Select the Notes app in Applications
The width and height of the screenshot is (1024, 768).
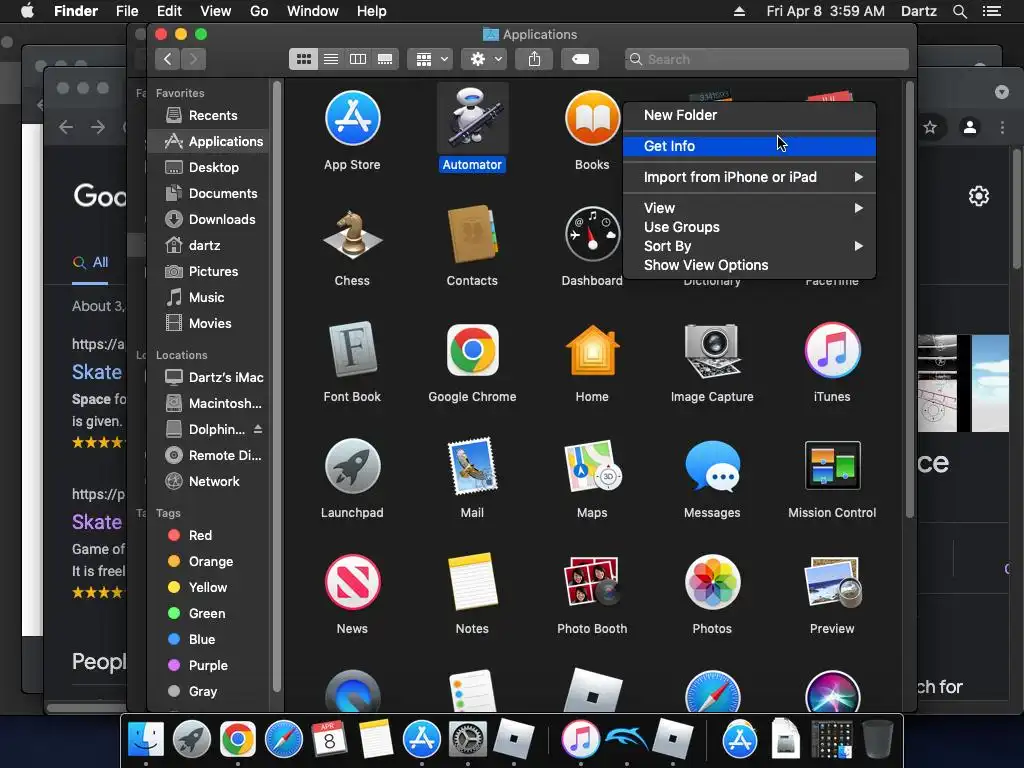point(472,582)
